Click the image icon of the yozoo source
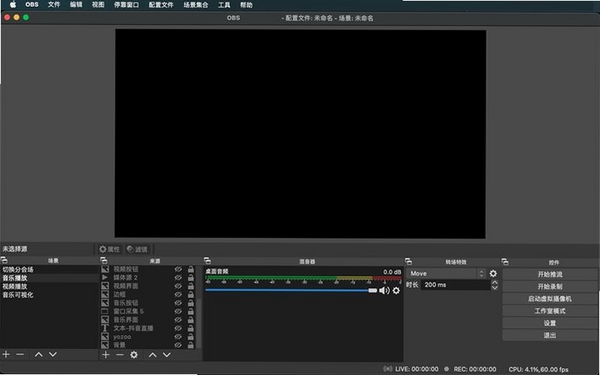This screenshot has width=600, height=375. 105,337
